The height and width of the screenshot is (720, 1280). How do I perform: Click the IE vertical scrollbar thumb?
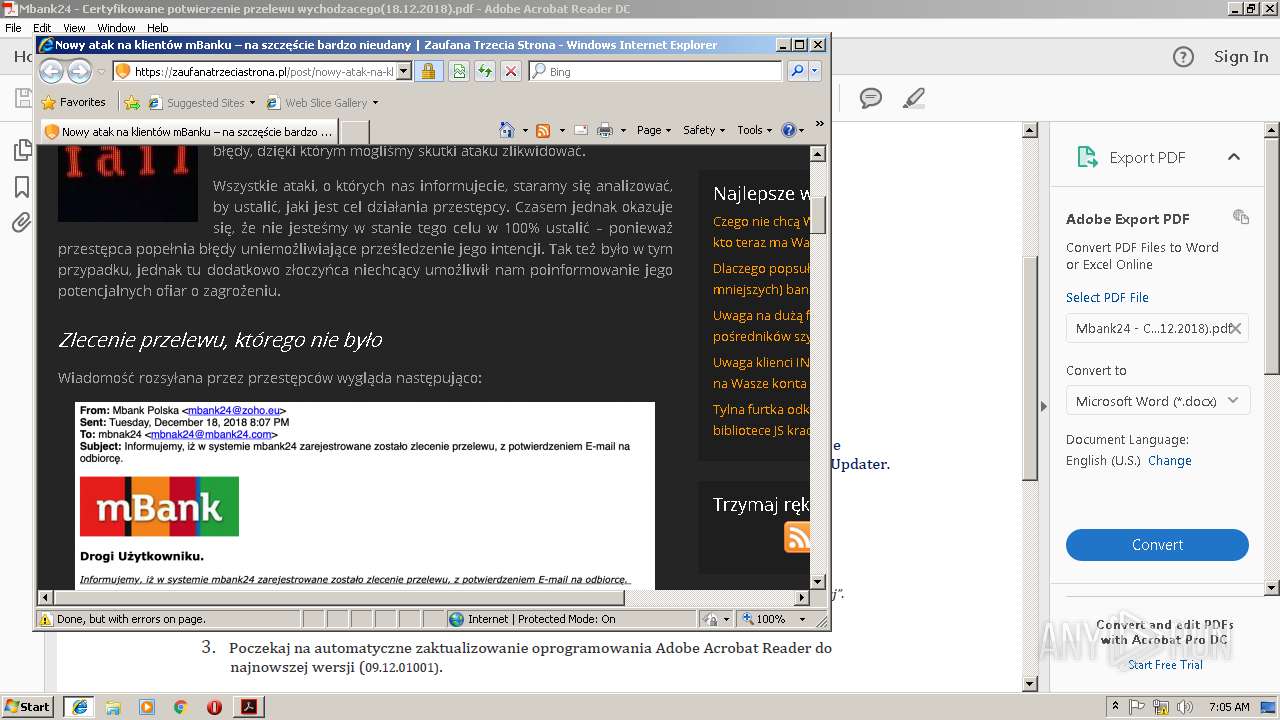click(x=817, y=215)
